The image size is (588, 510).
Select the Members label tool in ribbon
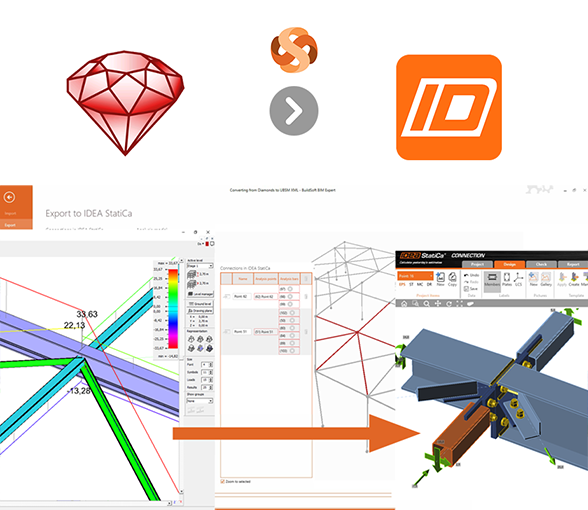coord(492,279)
